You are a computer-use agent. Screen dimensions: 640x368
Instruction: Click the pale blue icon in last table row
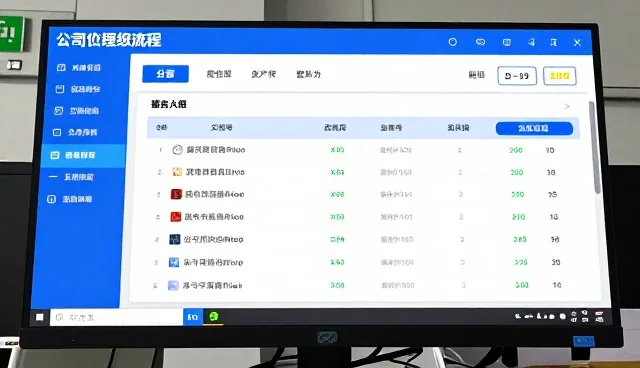(x=173, y=286)
